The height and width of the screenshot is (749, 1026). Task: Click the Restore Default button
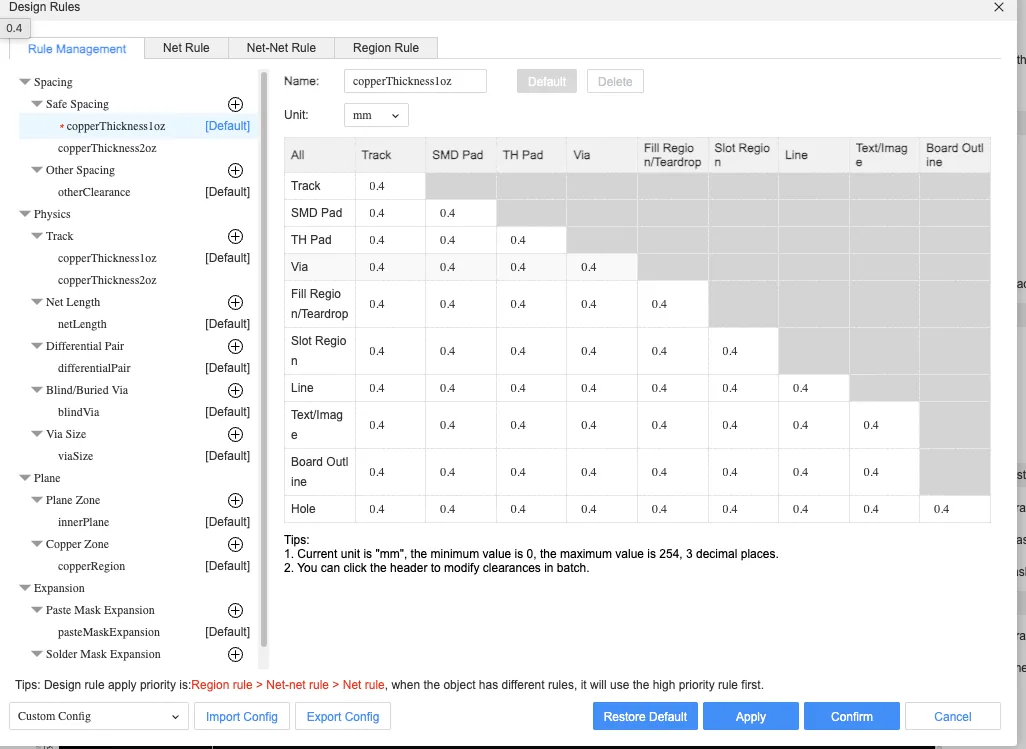pyautogui.click(x=644, y=716)
